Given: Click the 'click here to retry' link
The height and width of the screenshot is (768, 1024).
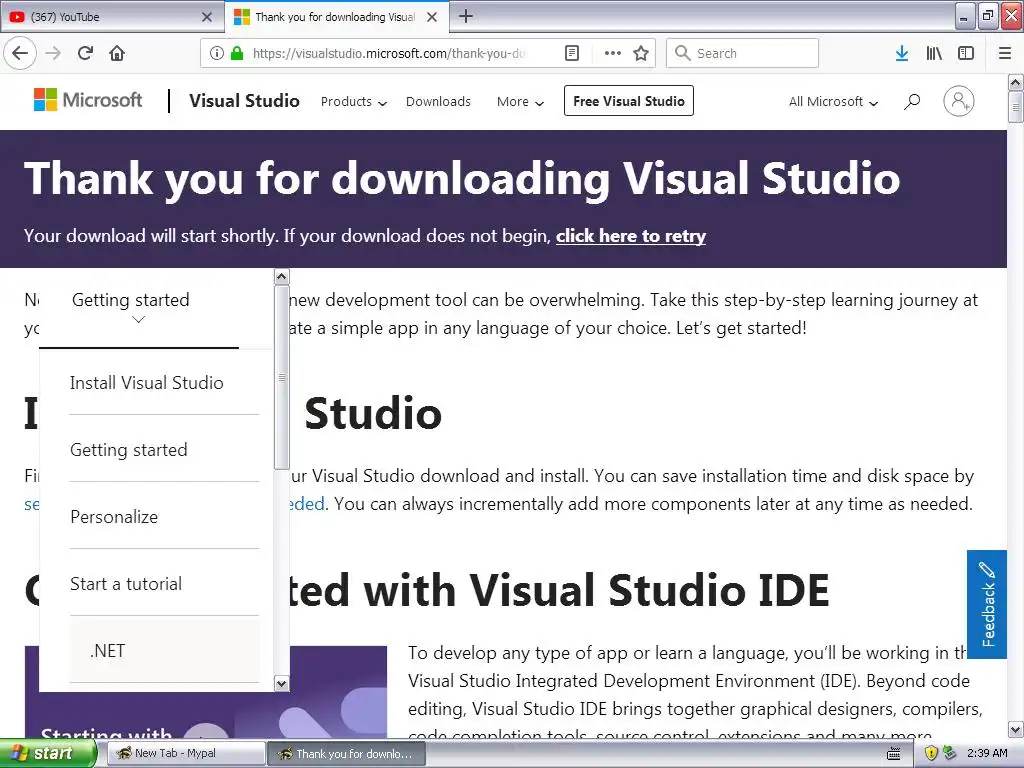Looking at the screenshot, I should (x=631, y=236).
